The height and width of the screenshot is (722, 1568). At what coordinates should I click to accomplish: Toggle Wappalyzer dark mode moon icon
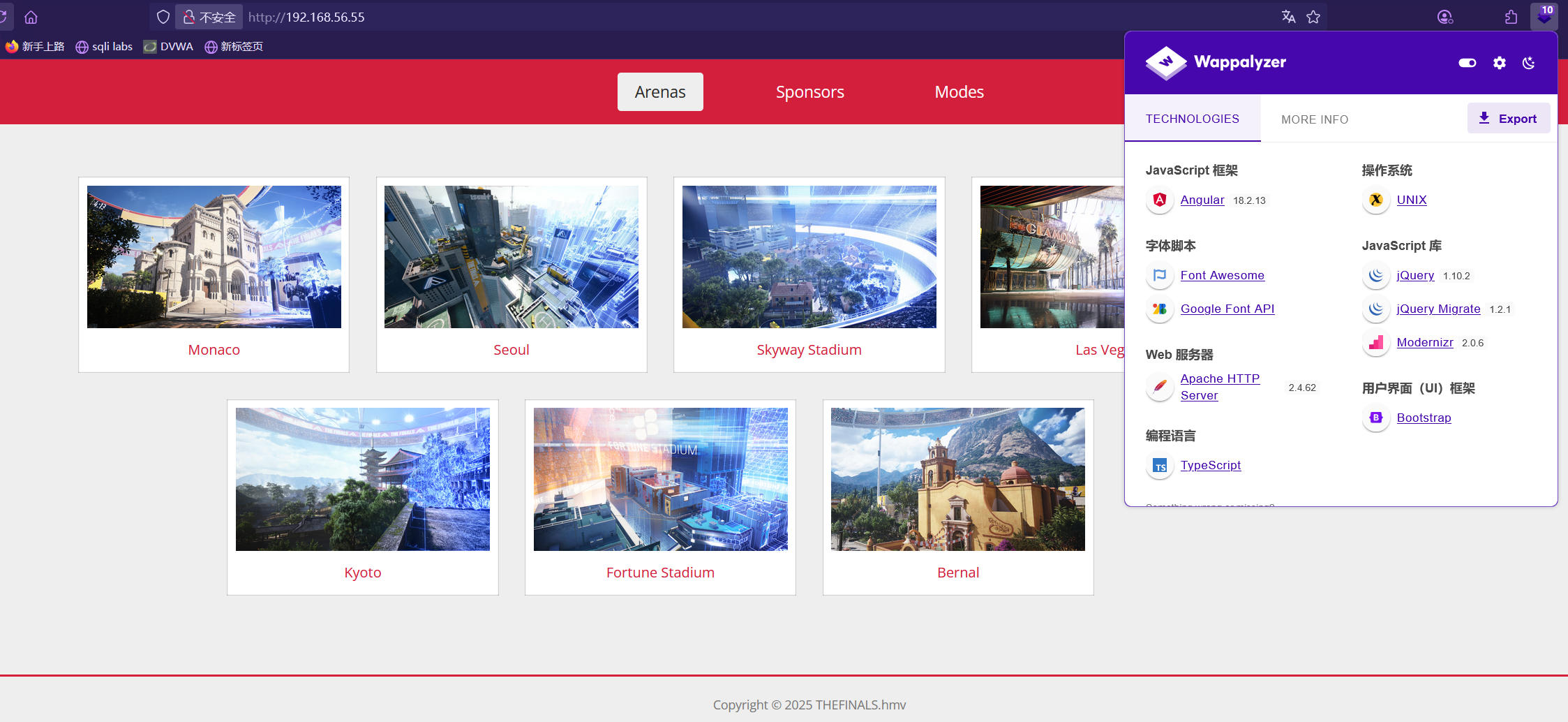[x=1528, y=63]
